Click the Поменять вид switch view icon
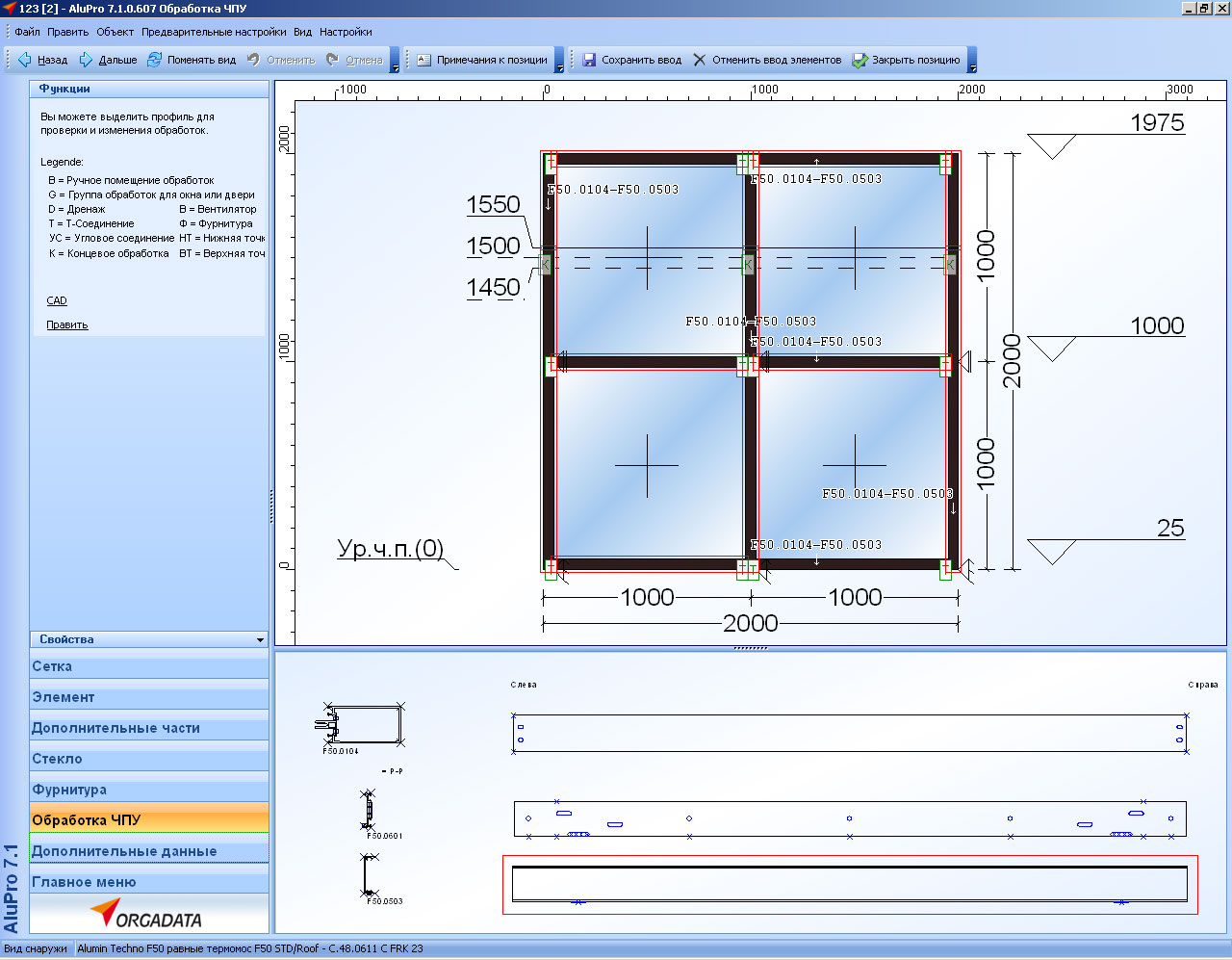Viewport: 1232px width, 960px height. click(154, 60)
